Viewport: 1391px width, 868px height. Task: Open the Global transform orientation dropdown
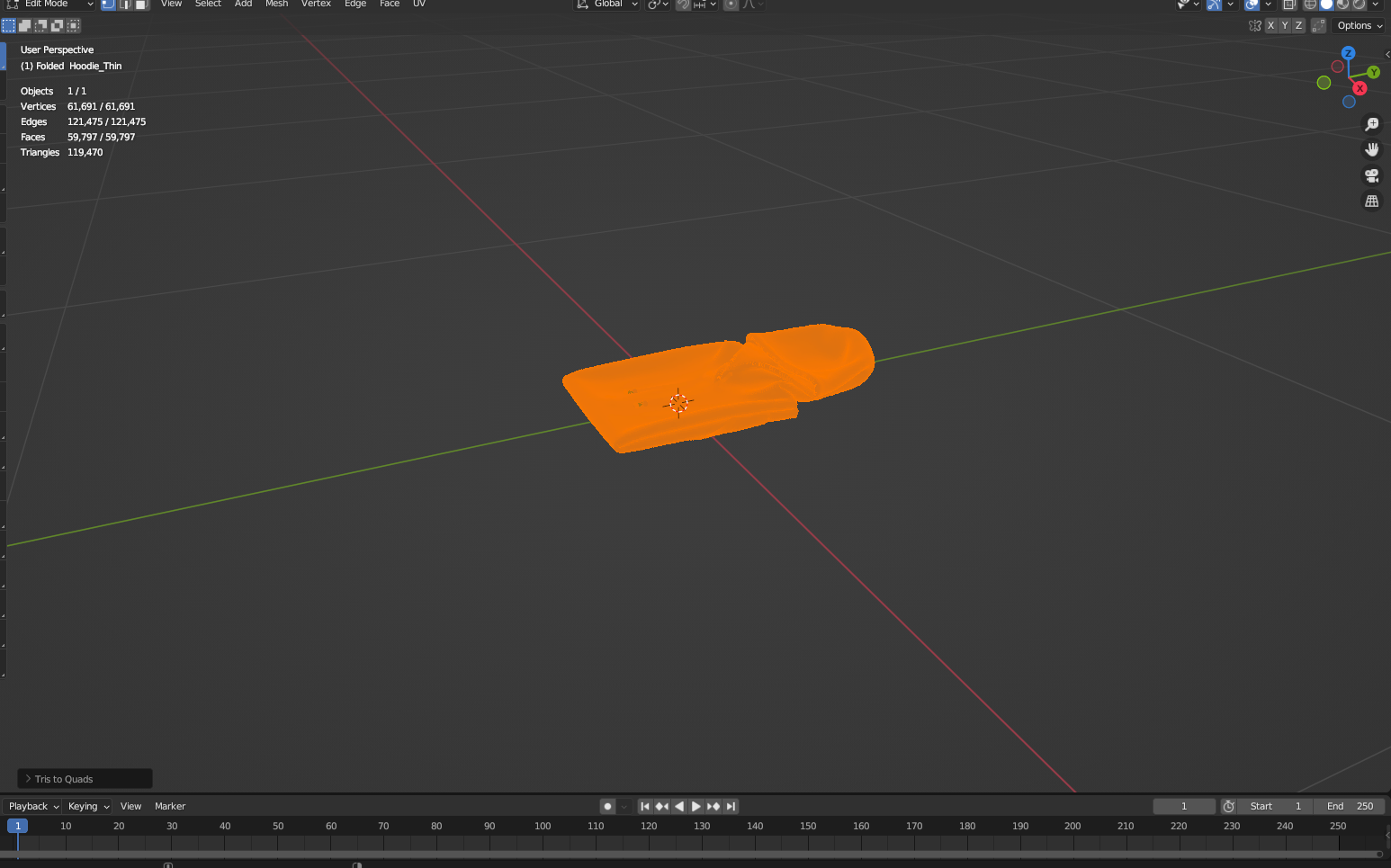pos(608,4)
